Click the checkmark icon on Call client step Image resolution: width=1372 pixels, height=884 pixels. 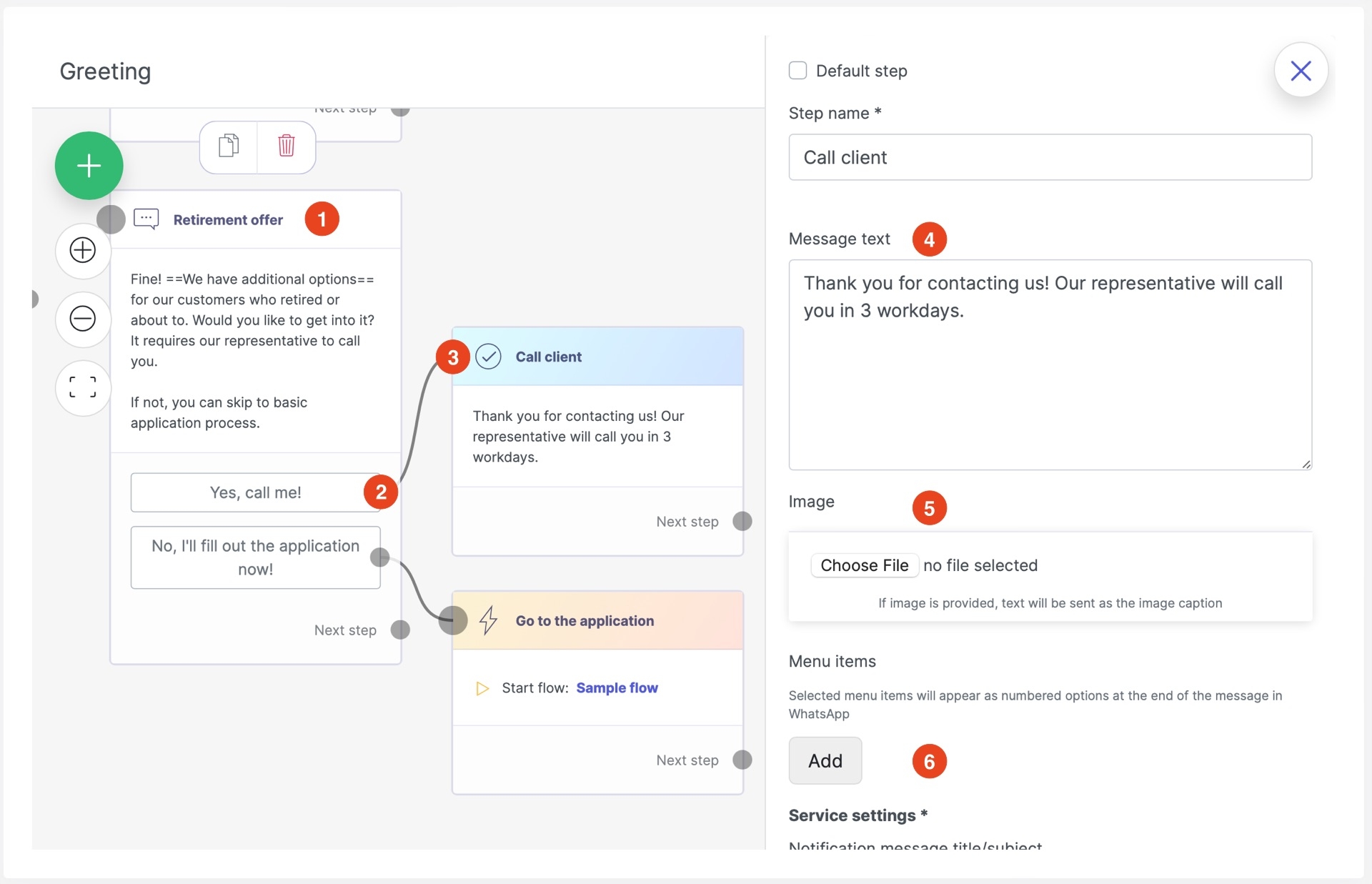pos(488,356)
